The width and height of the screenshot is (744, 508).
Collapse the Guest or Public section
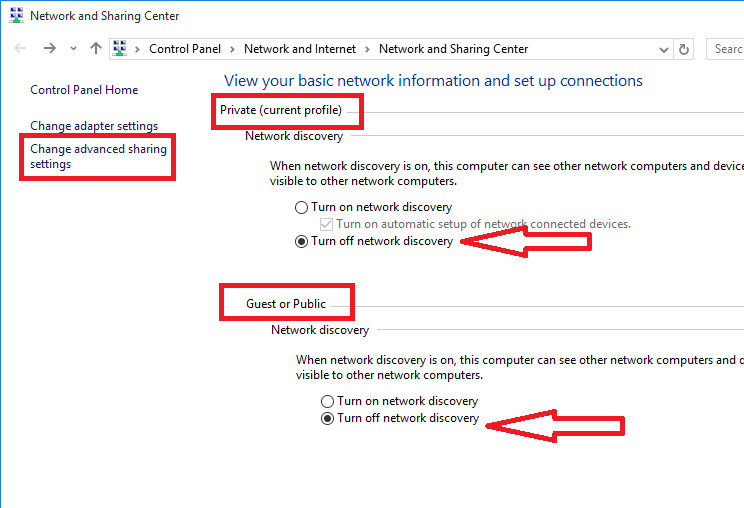click(286, 304)
